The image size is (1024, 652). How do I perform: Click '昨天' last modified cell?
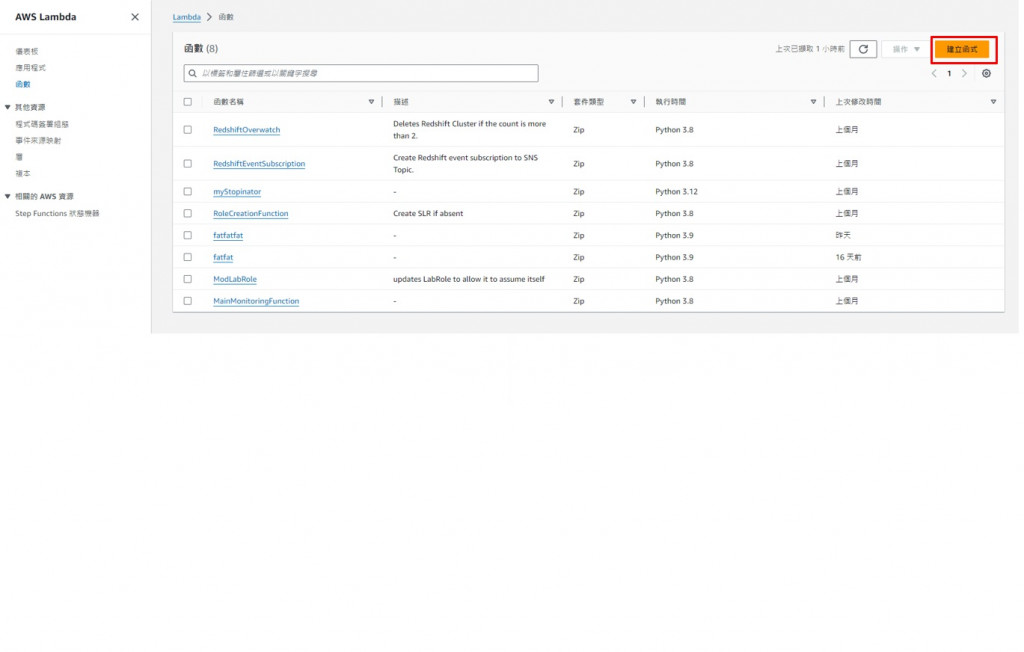point(842,235)
